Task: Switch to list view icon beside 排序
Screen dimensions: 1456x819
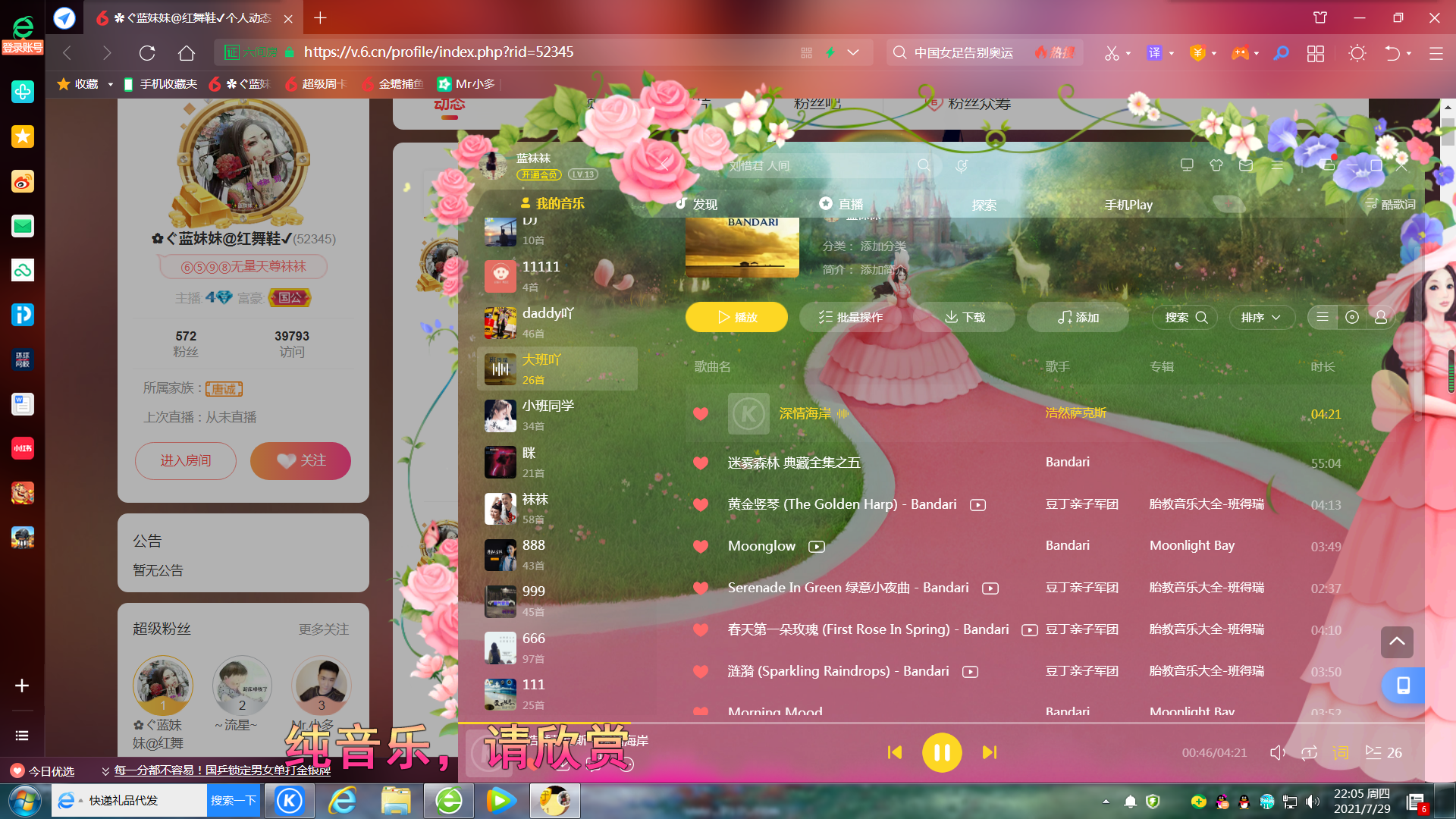Action: coord(1322,317)
